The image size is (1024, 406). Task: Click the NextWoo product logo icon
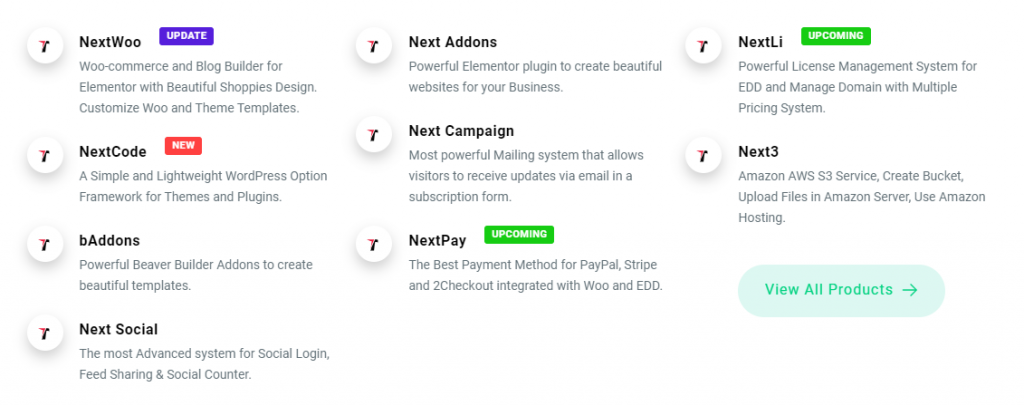click(x=45, y=46)
